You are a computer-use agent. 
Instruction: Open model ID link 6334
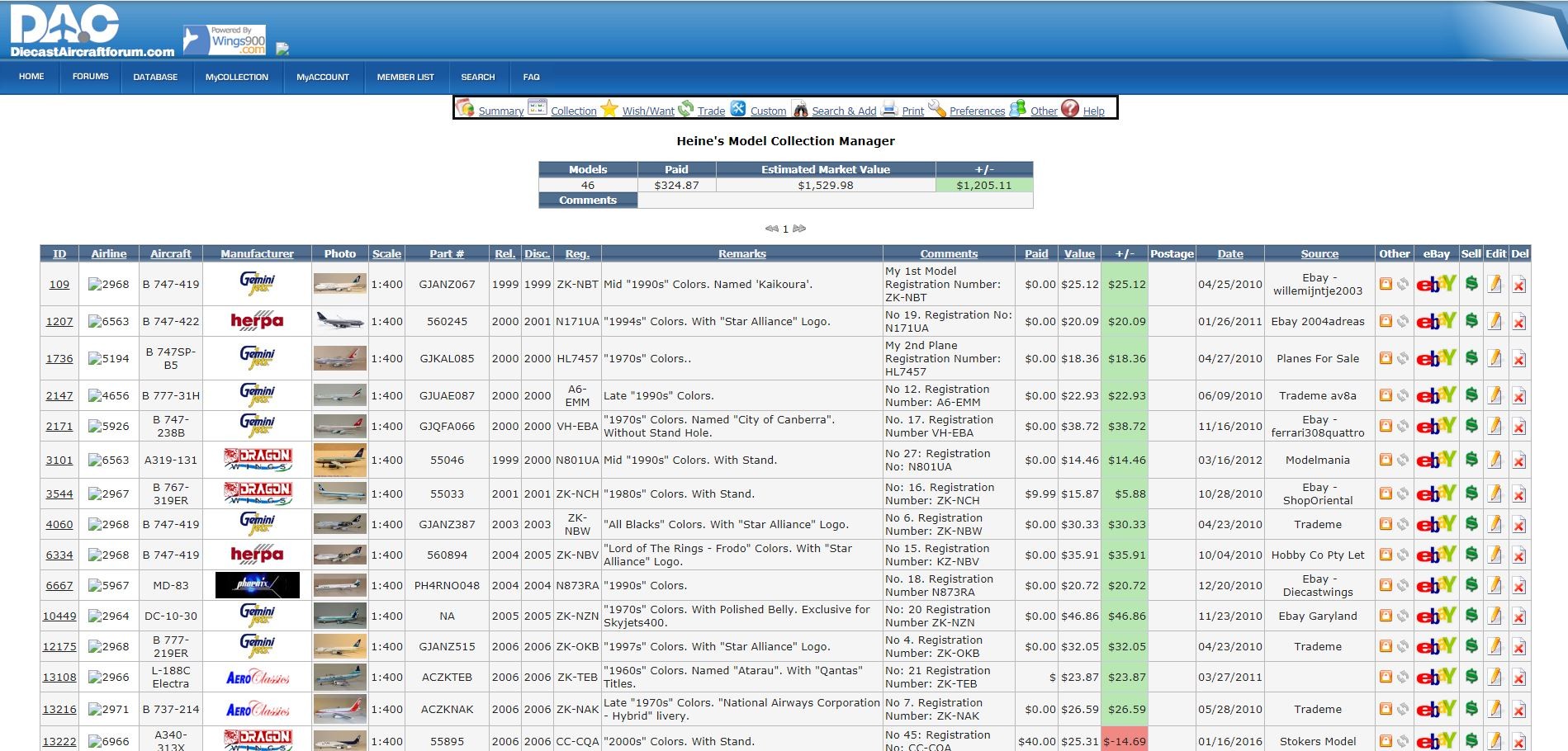tap(59, 555)
